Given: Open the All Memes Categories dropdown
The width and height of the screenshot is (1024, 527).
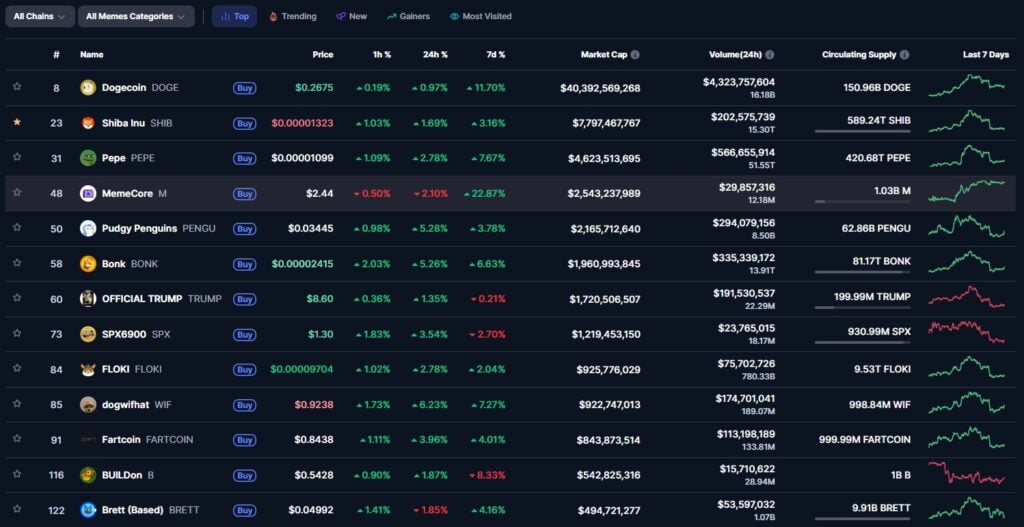Looking at the screenshot, I should [x=136, y=16].
